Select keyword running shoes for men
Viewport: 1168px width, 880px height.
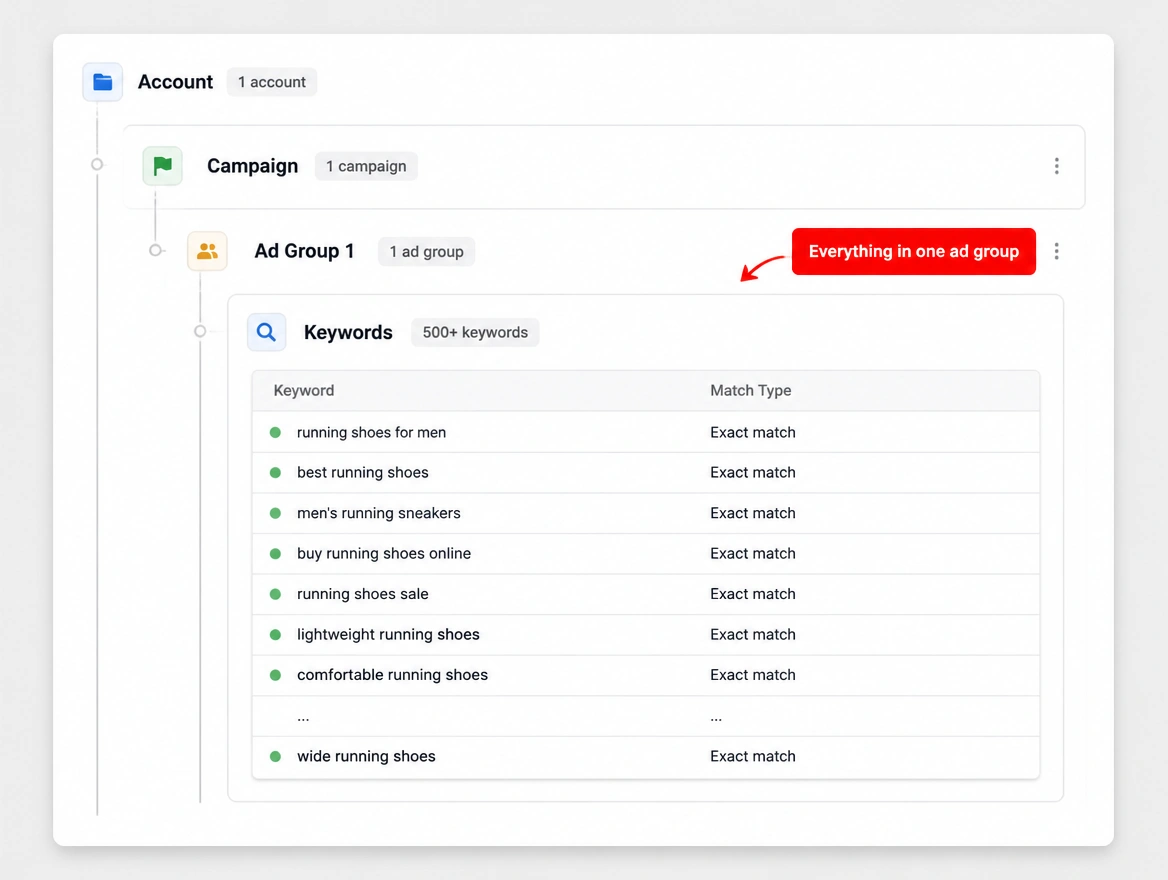pos(371,433)
